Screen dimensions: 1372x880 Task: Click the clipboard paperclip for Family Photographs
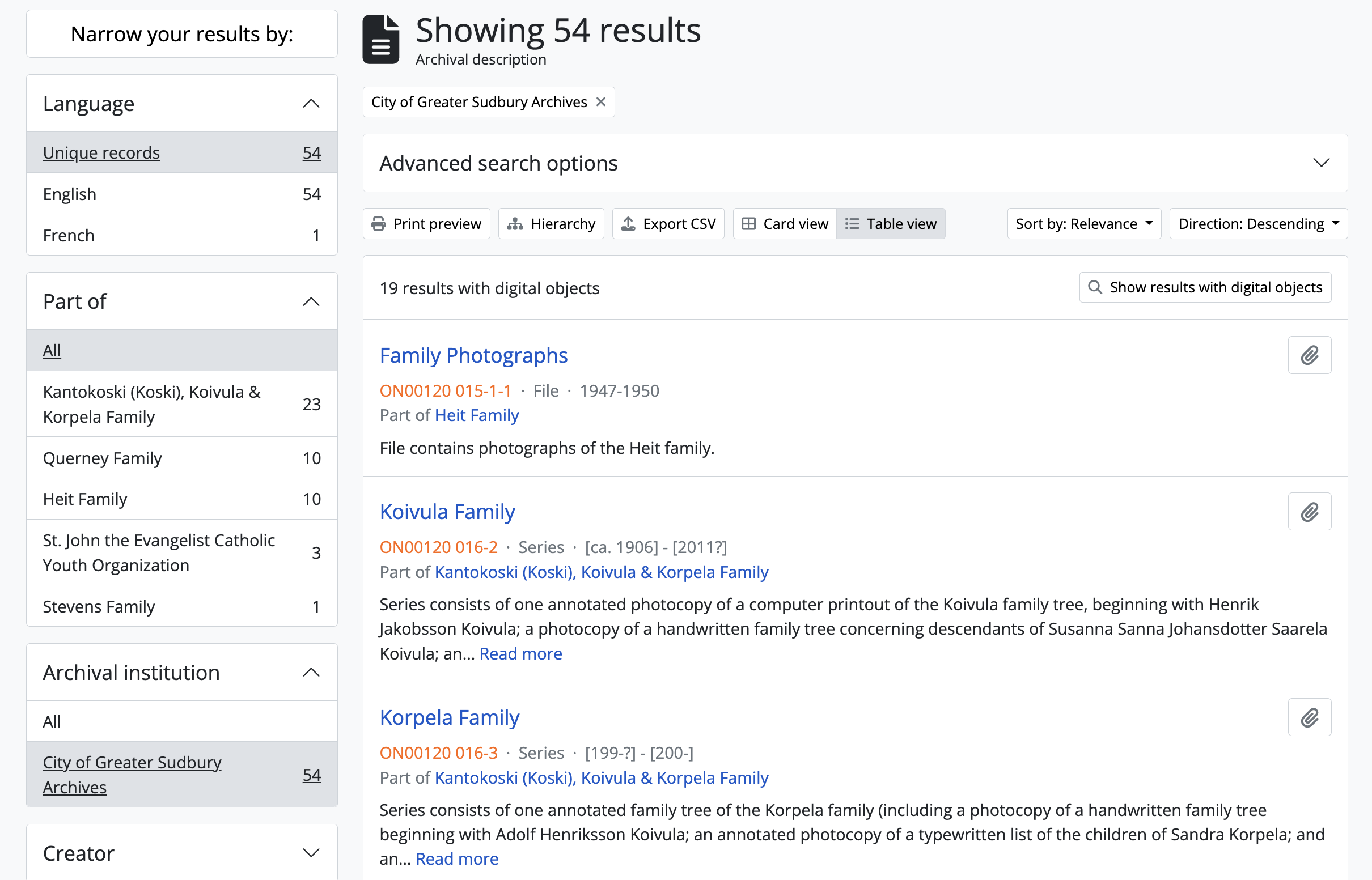[x=1309, y=355]
